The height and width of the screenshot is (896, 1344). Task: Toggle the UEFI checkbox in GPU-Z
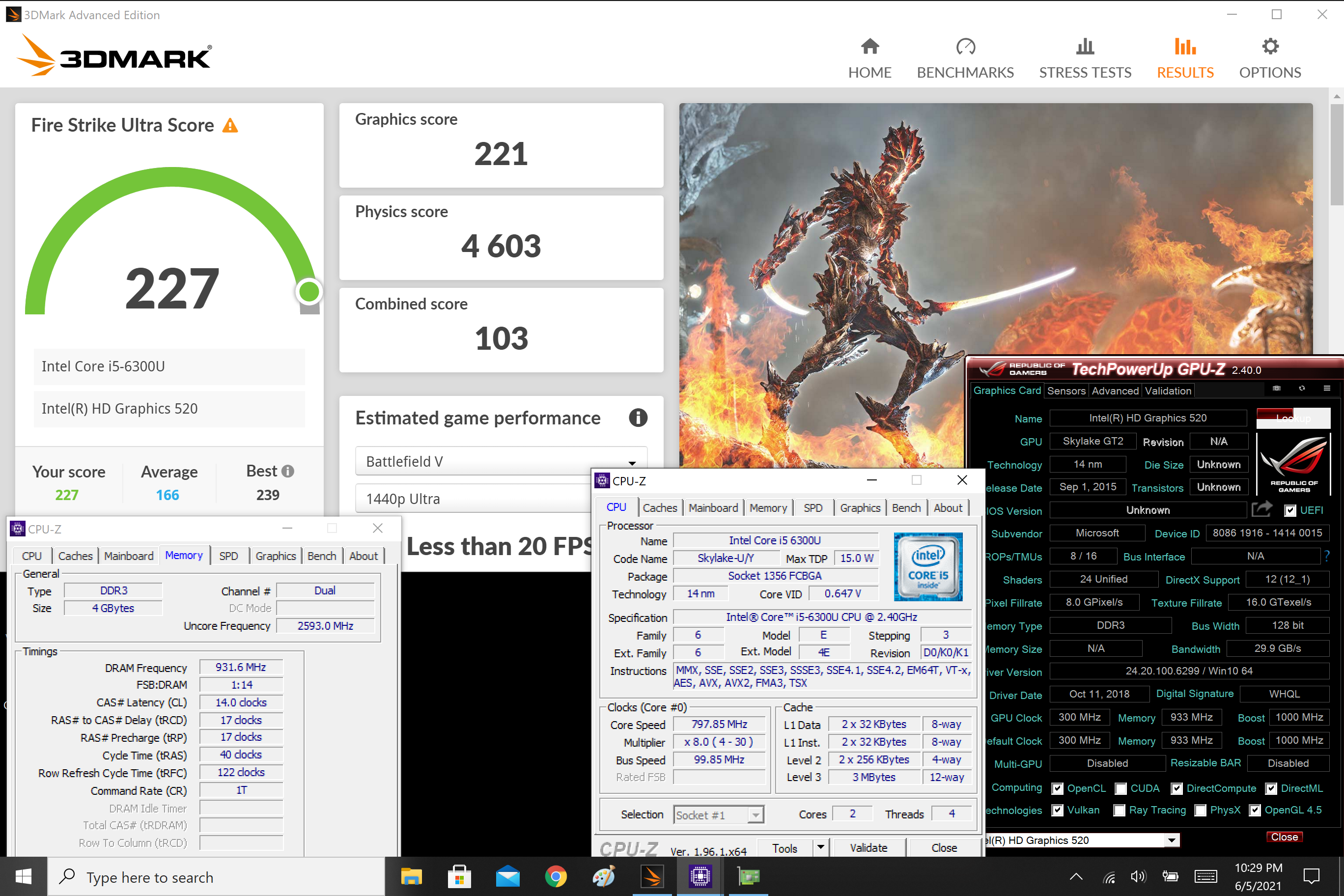coord(1290,510)
